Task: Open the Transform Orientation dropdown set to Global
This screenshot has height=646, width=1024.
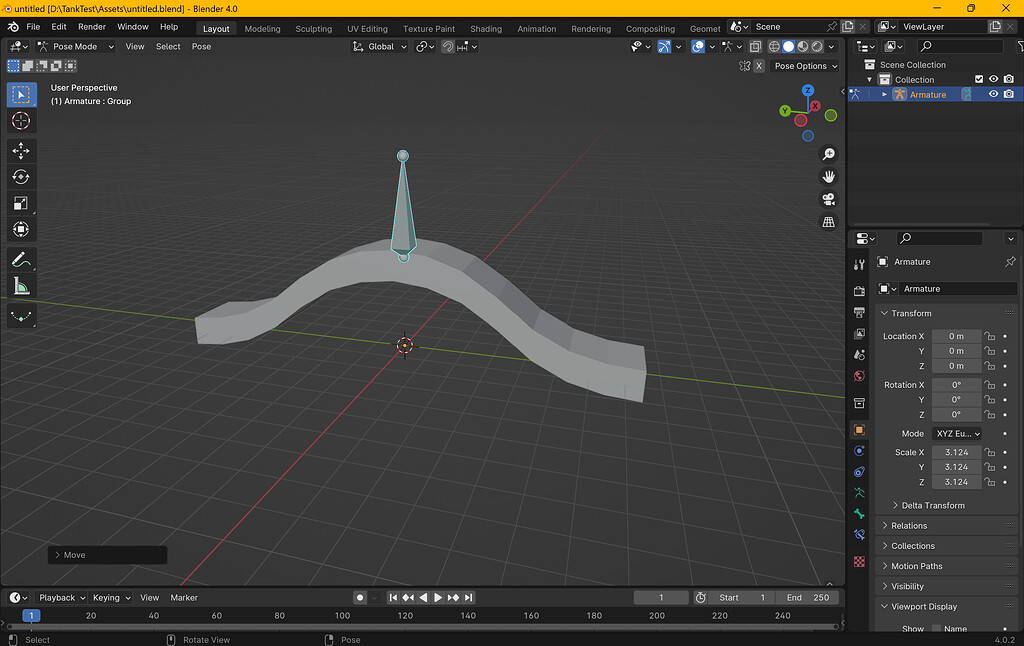Action: [x=380, y=46]
